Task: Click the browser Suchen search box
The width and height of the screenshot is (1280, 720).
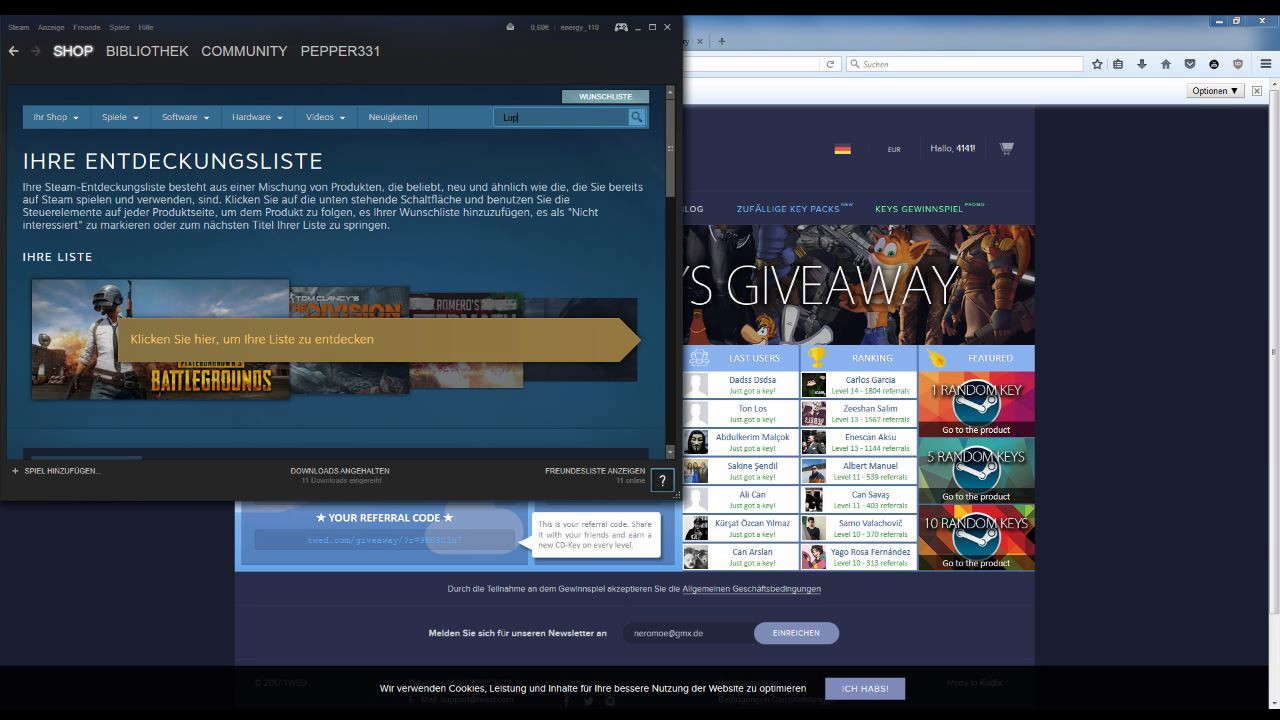Action: (x=965, y=64)
